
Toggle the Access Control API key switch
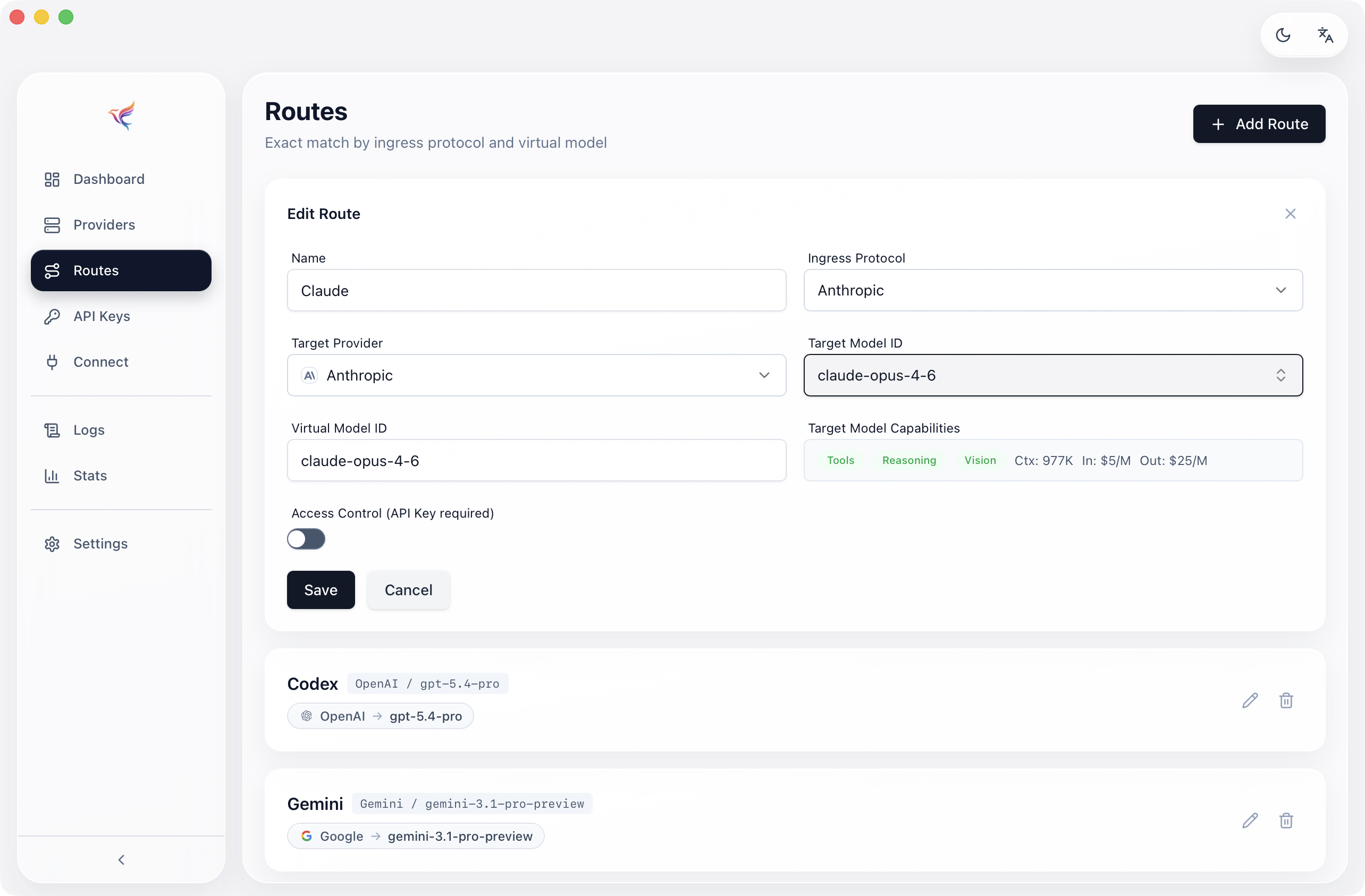306,539
